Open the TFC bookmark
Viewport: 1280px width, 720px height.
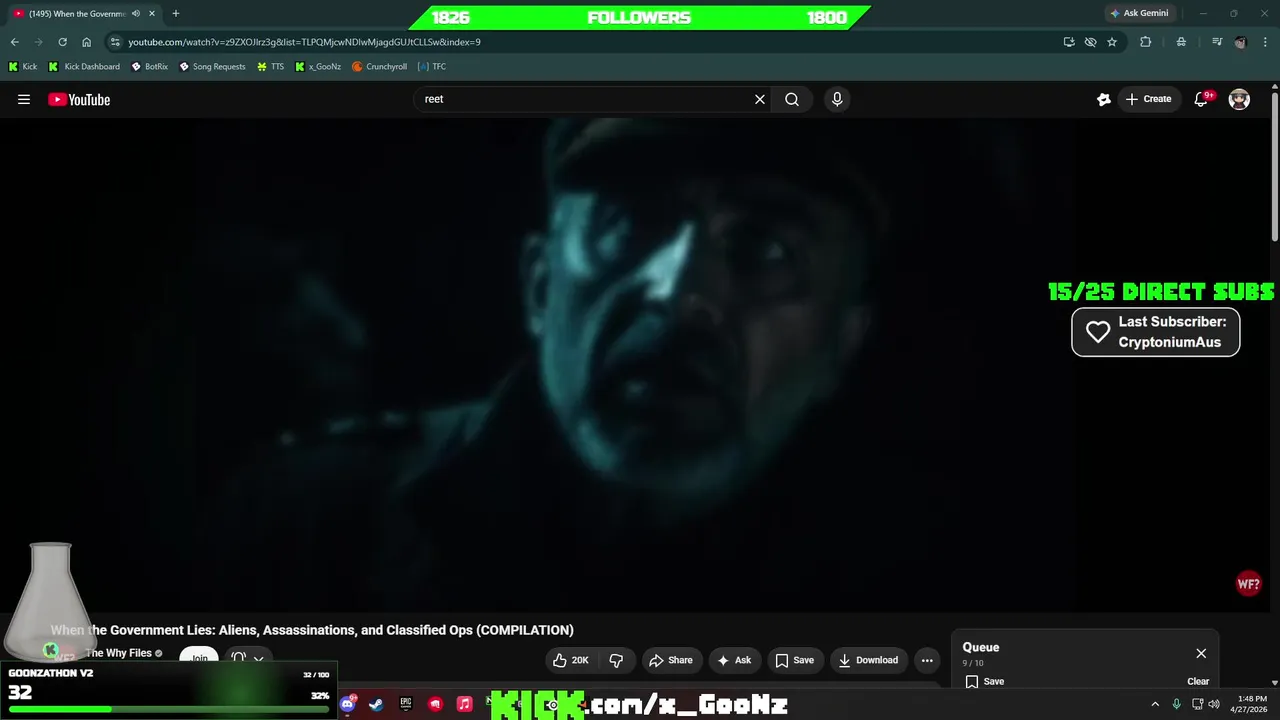tap(432, 67)
